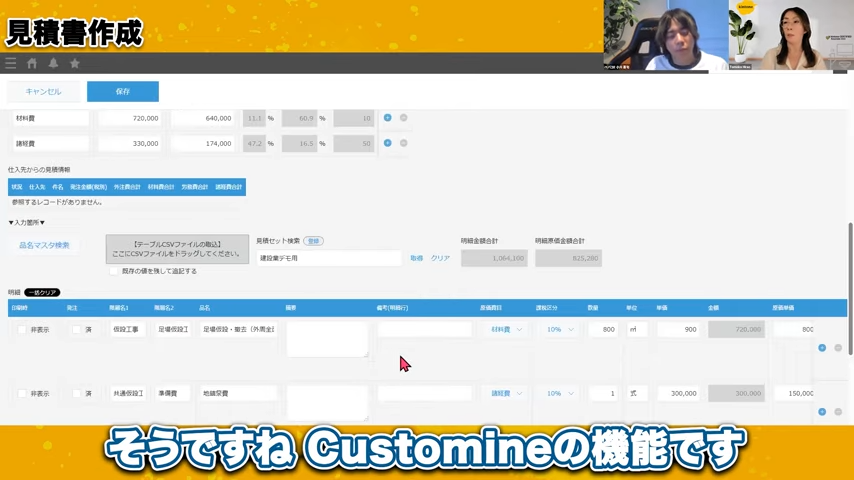Click the 式 unit field
This screenshot has width=854, height=480.
[x=637, y=393]
